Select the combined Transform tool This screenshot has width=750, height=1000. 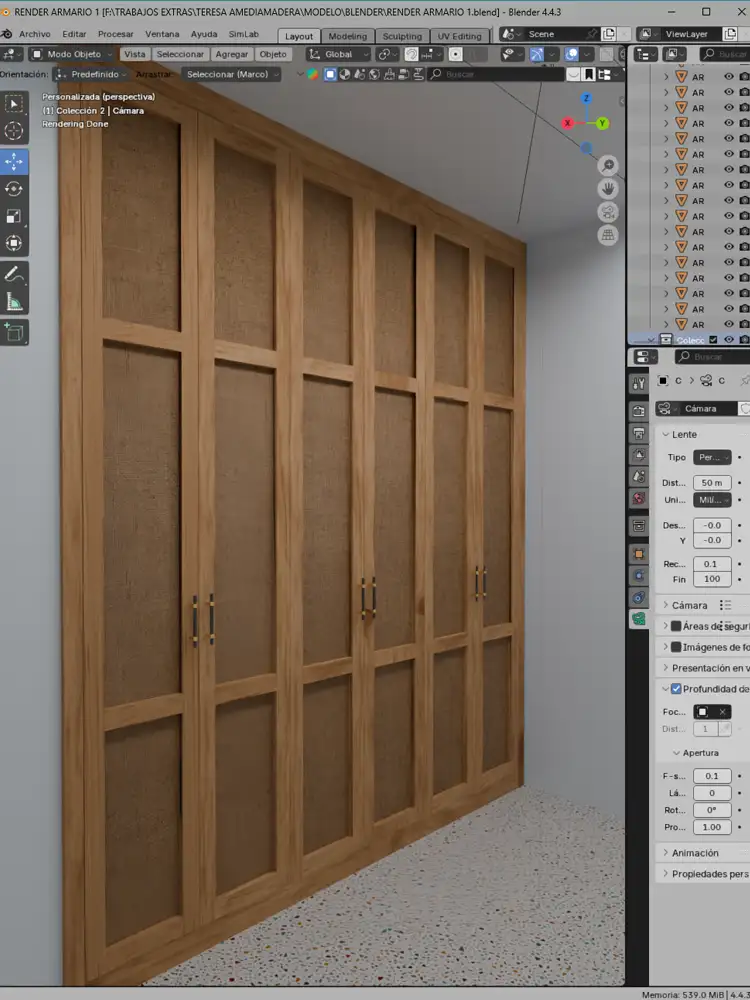(13, 243)
